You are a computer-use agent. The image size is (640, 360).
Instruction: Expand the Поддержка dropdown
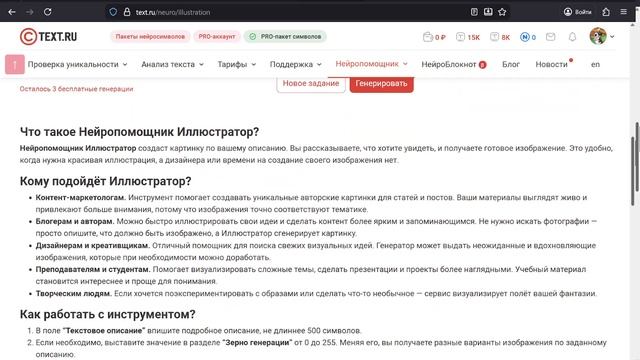click(296, 64)
